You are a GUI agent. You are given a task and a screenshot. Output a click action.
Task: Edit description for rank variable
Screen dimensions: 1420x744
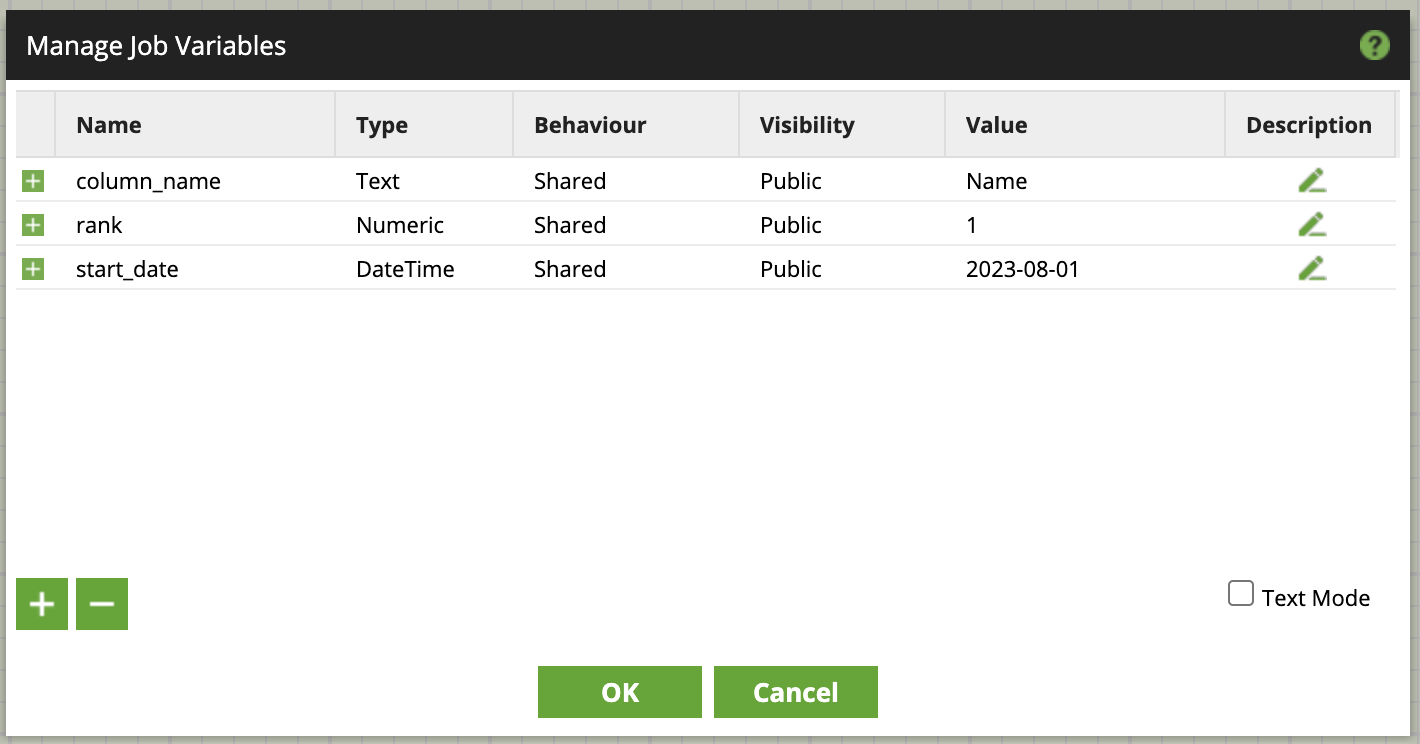1312,225
